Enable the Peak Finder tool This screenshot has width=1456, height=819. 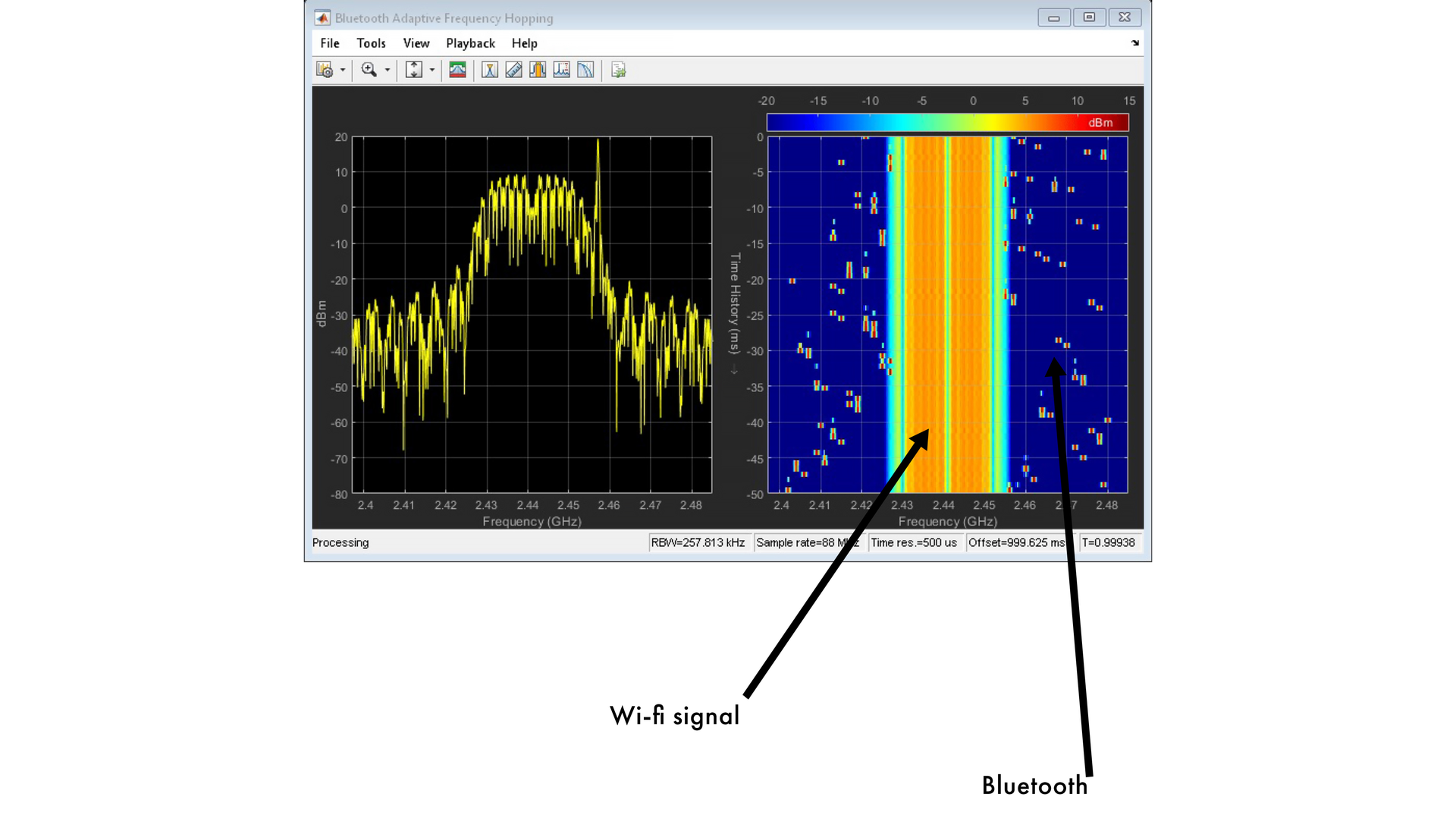[560, 70]
